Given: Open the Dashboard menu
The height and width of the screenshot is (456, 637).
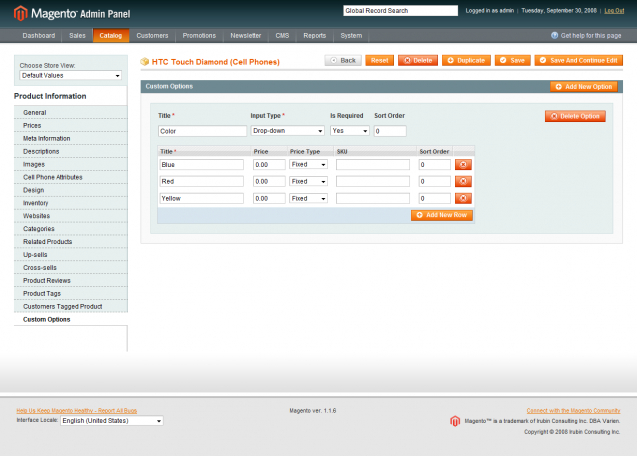Looking at the screenshot, I should click(x=39, y=36).
